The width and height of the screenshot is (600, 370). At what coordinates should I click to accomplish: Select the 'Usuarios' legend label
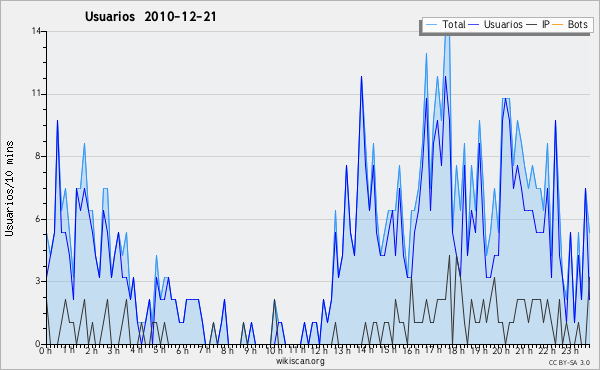click(x=503, y=24)
